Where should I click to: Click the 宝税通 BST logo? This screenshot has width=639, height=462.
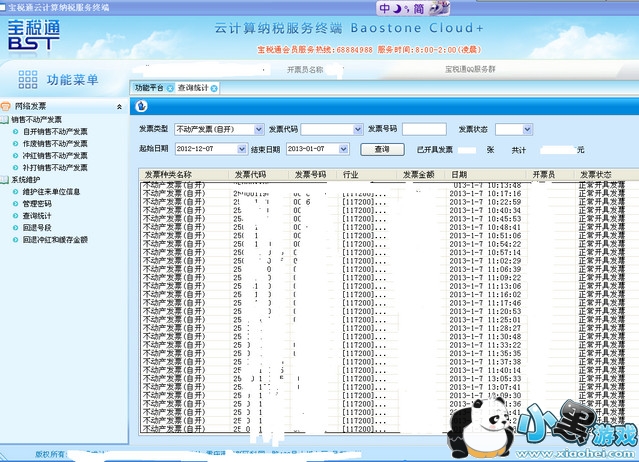(x=33, y=35)
